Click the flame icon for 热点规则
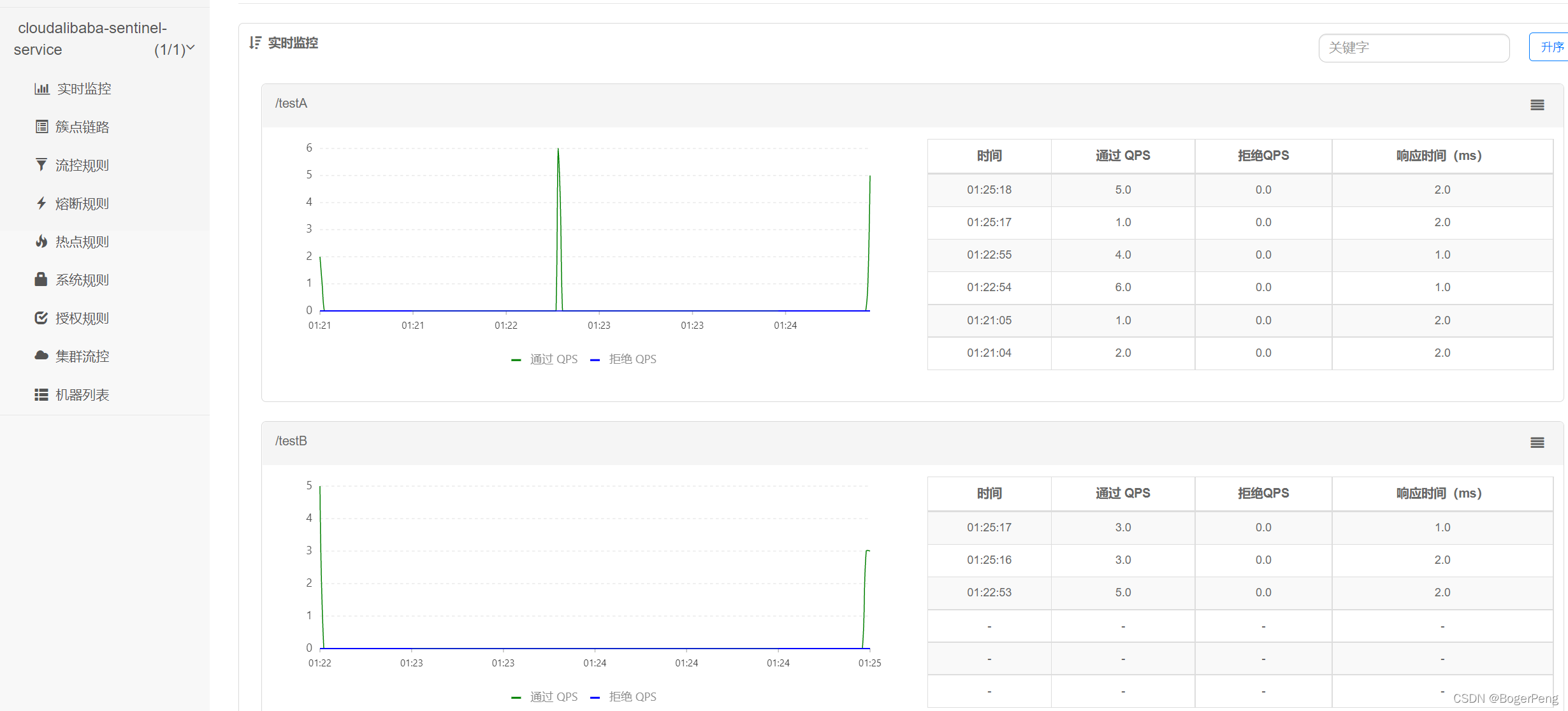1568x711 pixels. (x=41, y=241)
